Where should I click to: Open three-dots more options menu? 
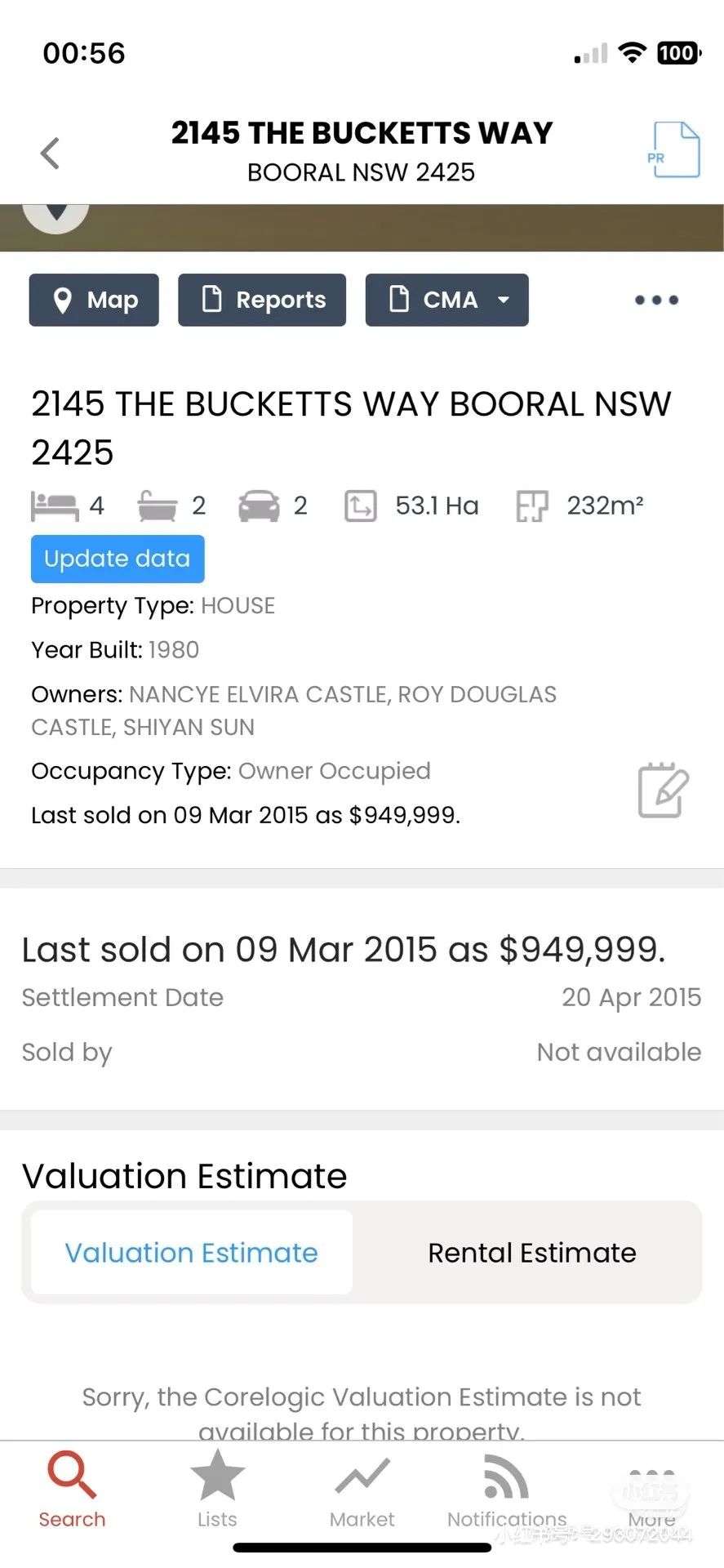tap(656, 300)
